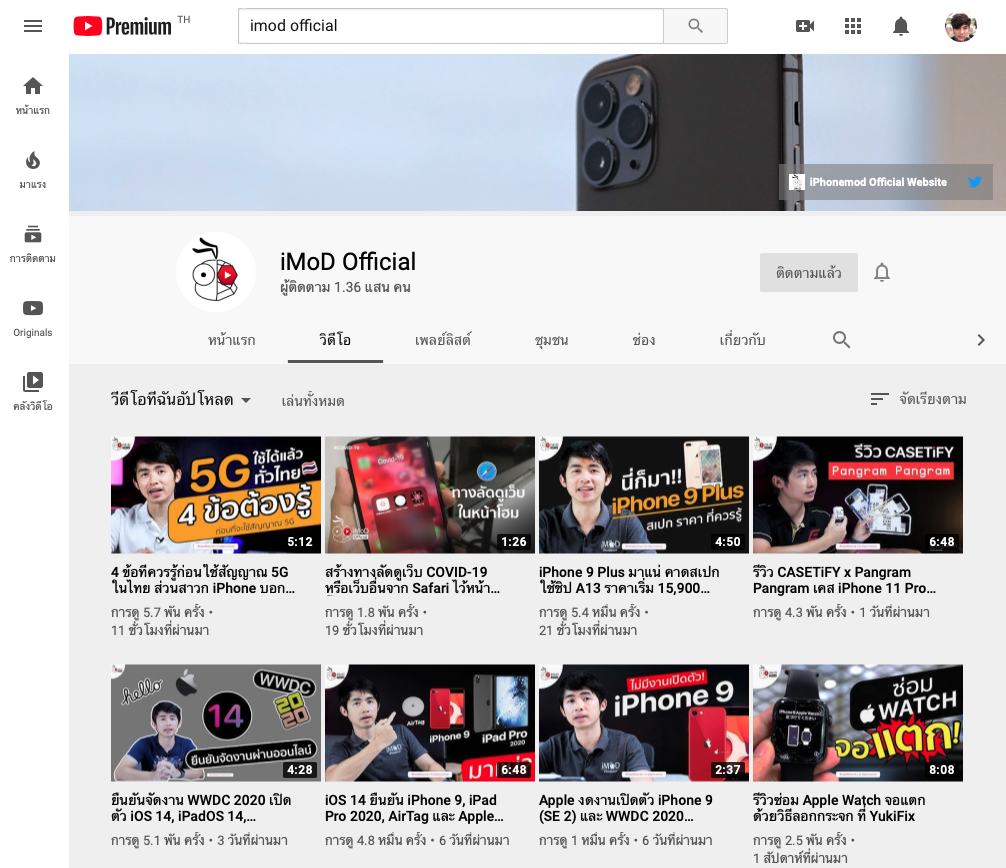This screenshot has width=1006, height=868.
Task: Toggle channel notification bell next to subscribe
Action: [x=881, y=272]
